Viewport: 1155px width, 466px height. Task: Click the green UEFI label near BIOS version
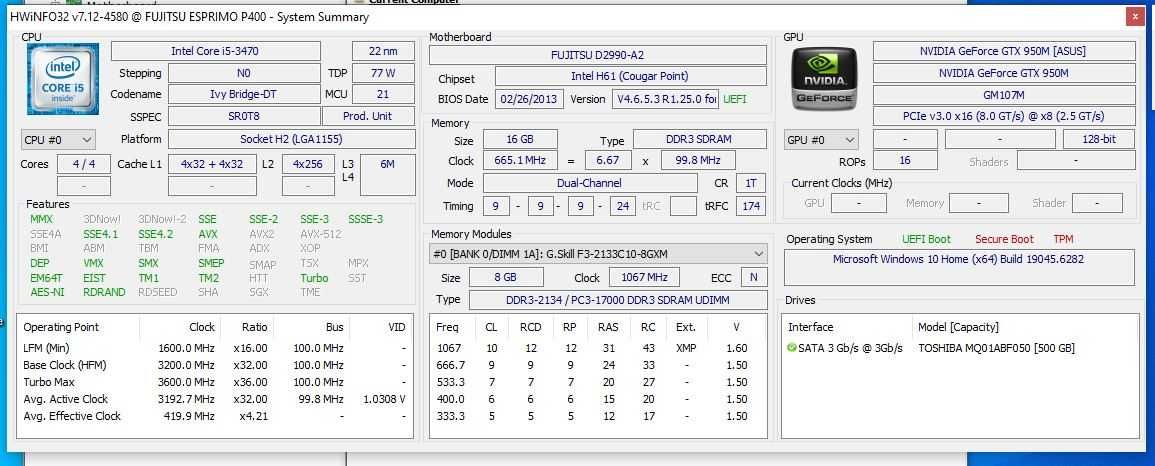tap(734, 99)
